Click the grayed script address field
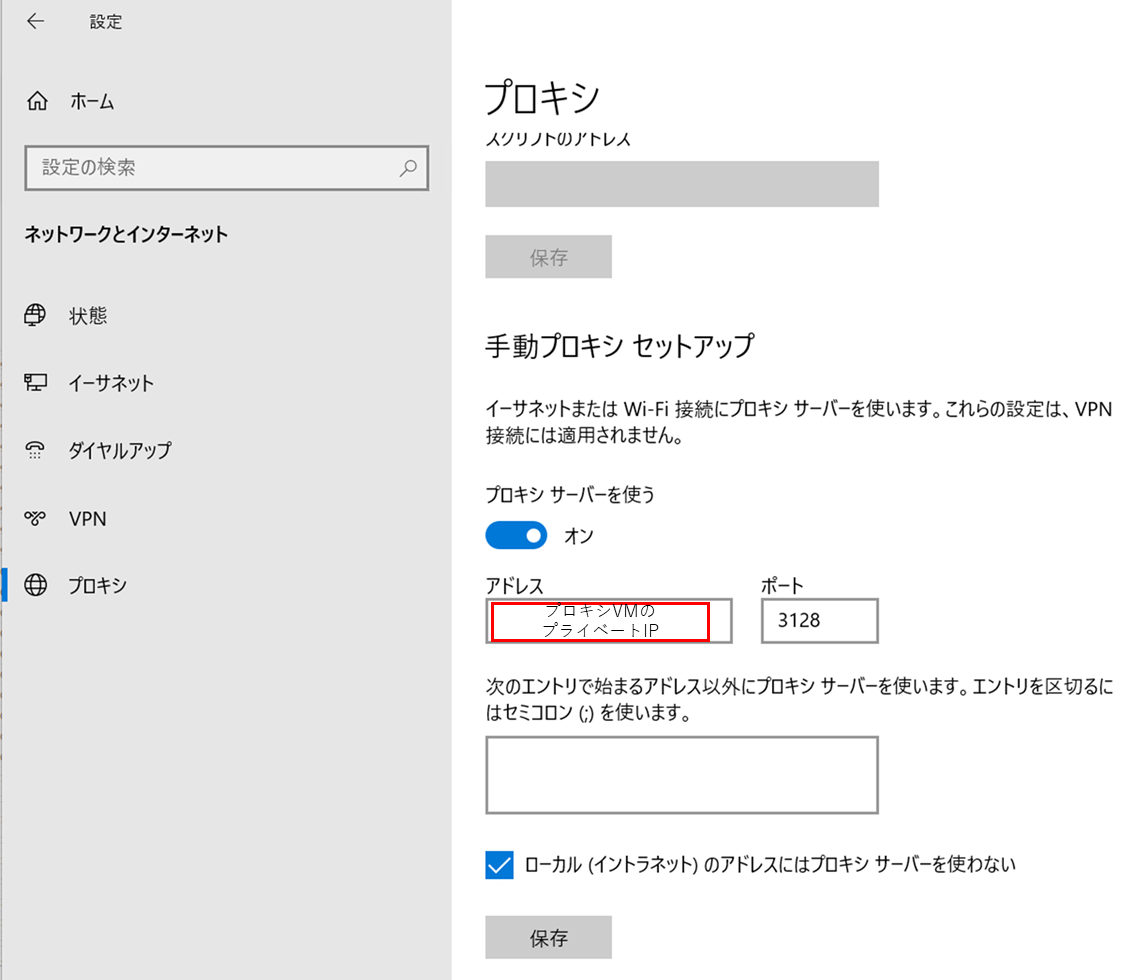Screen dimensions: 1147x980 (x=682, y=184)
